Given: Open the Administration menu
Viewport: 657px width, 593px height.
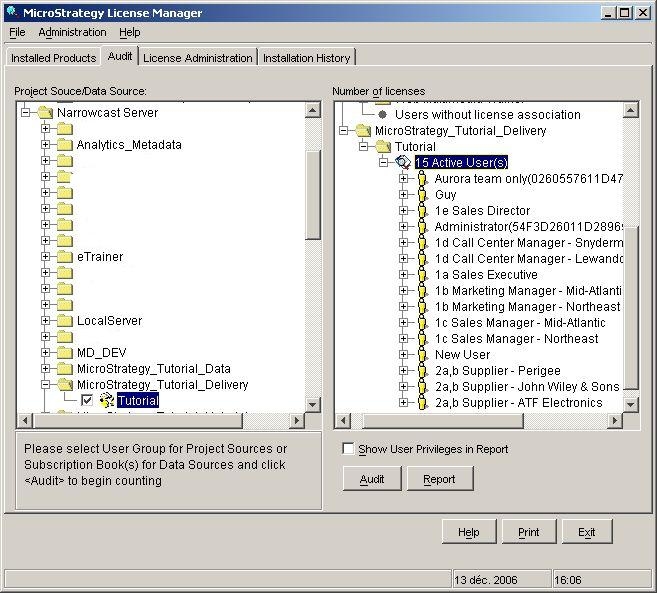Looking at the screenshot, I should click(x=72, y=32).
